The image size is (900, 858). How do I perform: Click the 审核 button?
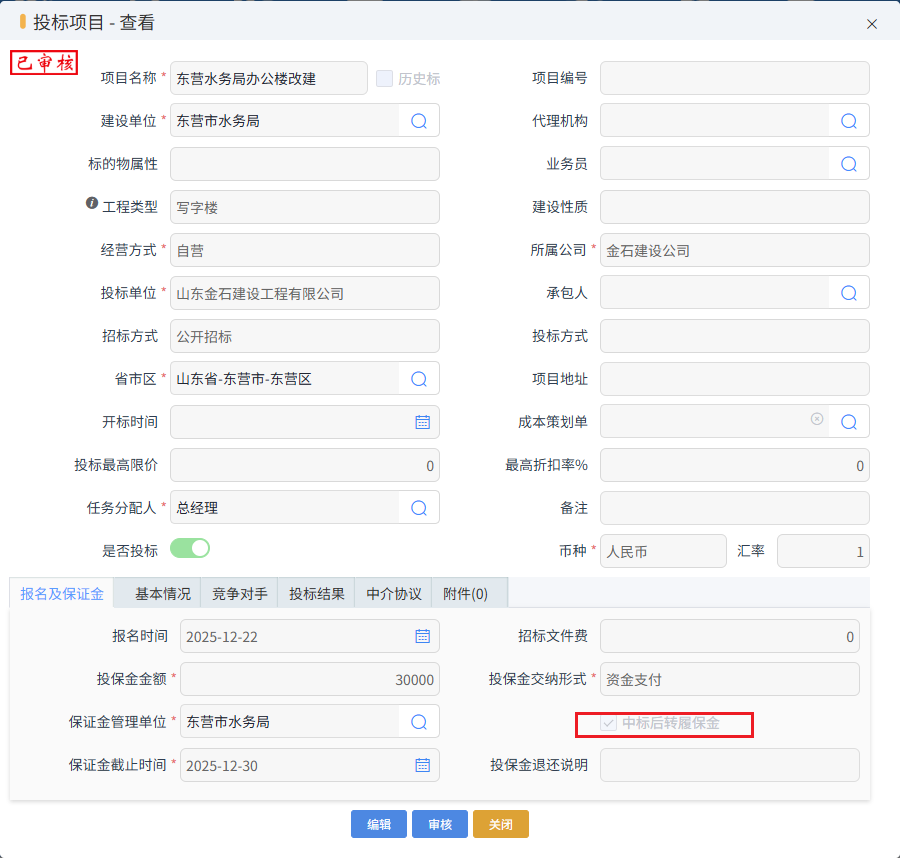pos(440,824)
